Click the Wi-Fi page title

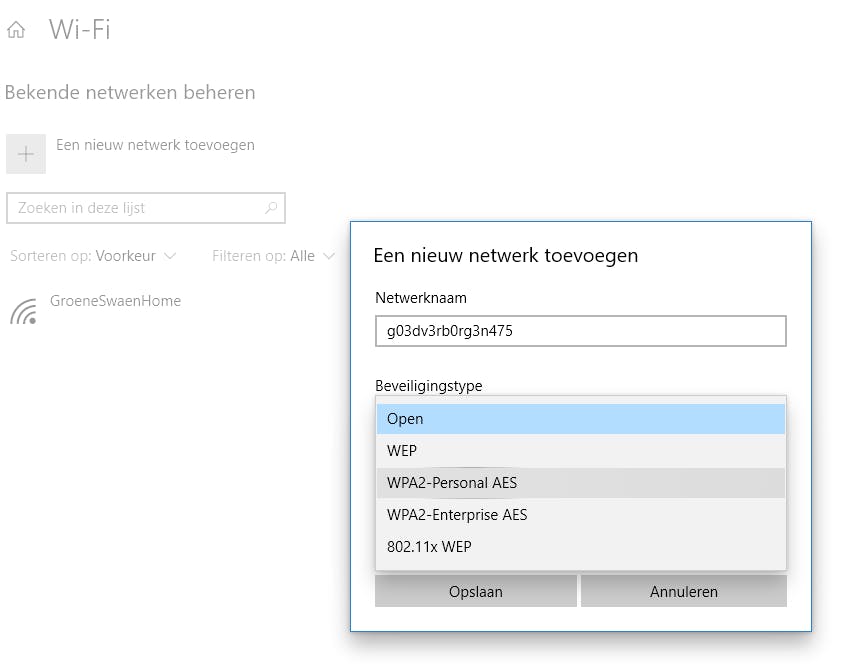point(79,30)
